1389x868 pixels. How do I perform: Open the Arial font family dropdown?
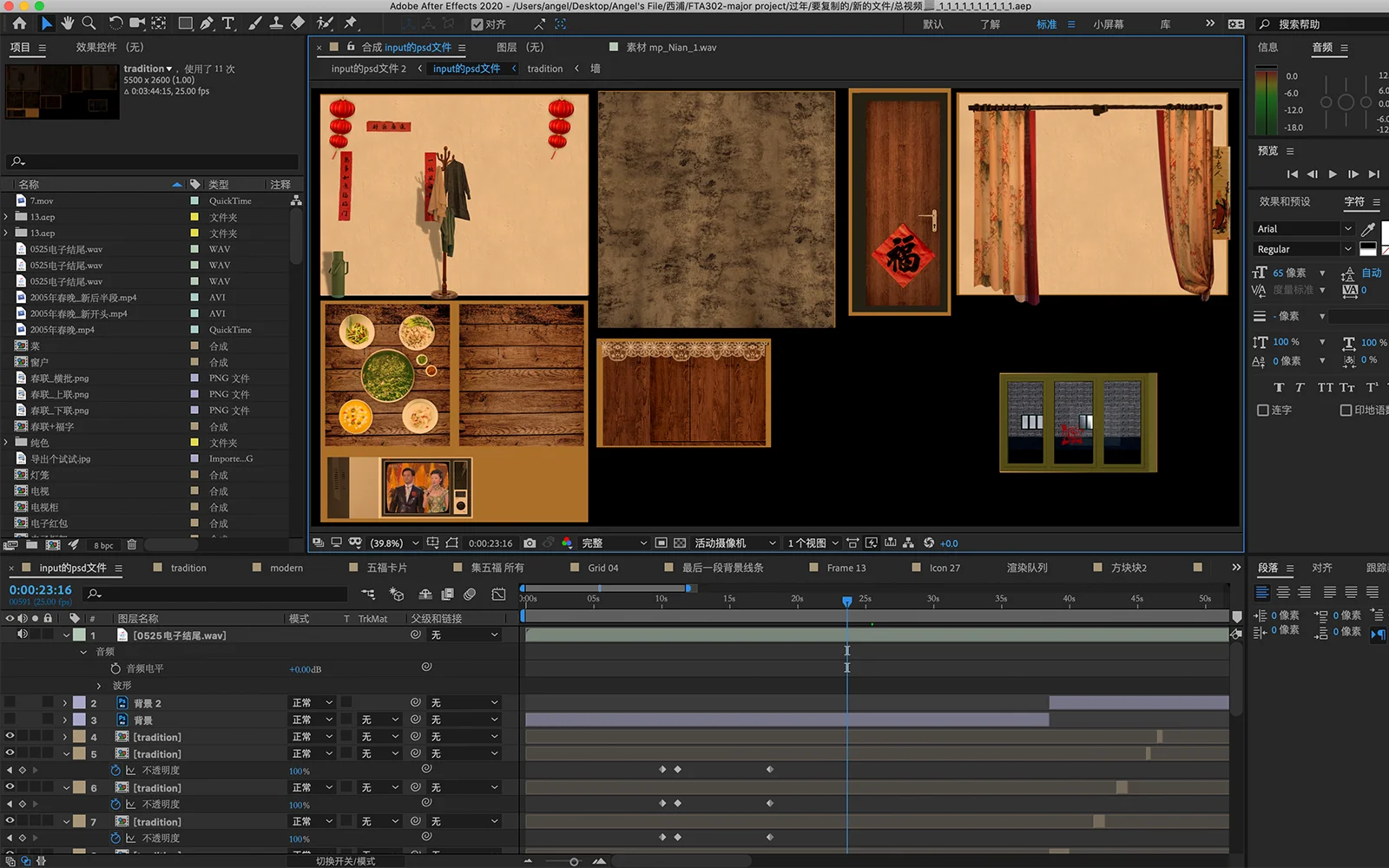tap(1303, 228)
